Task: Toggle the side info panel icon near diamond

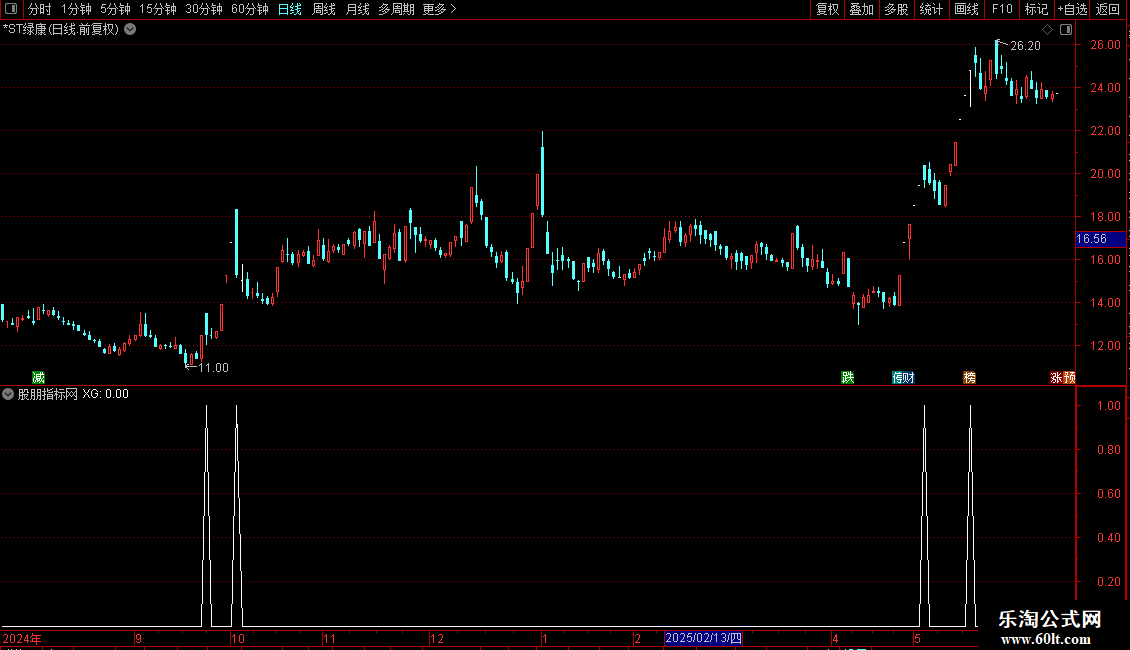Action: coord(1066,30)
